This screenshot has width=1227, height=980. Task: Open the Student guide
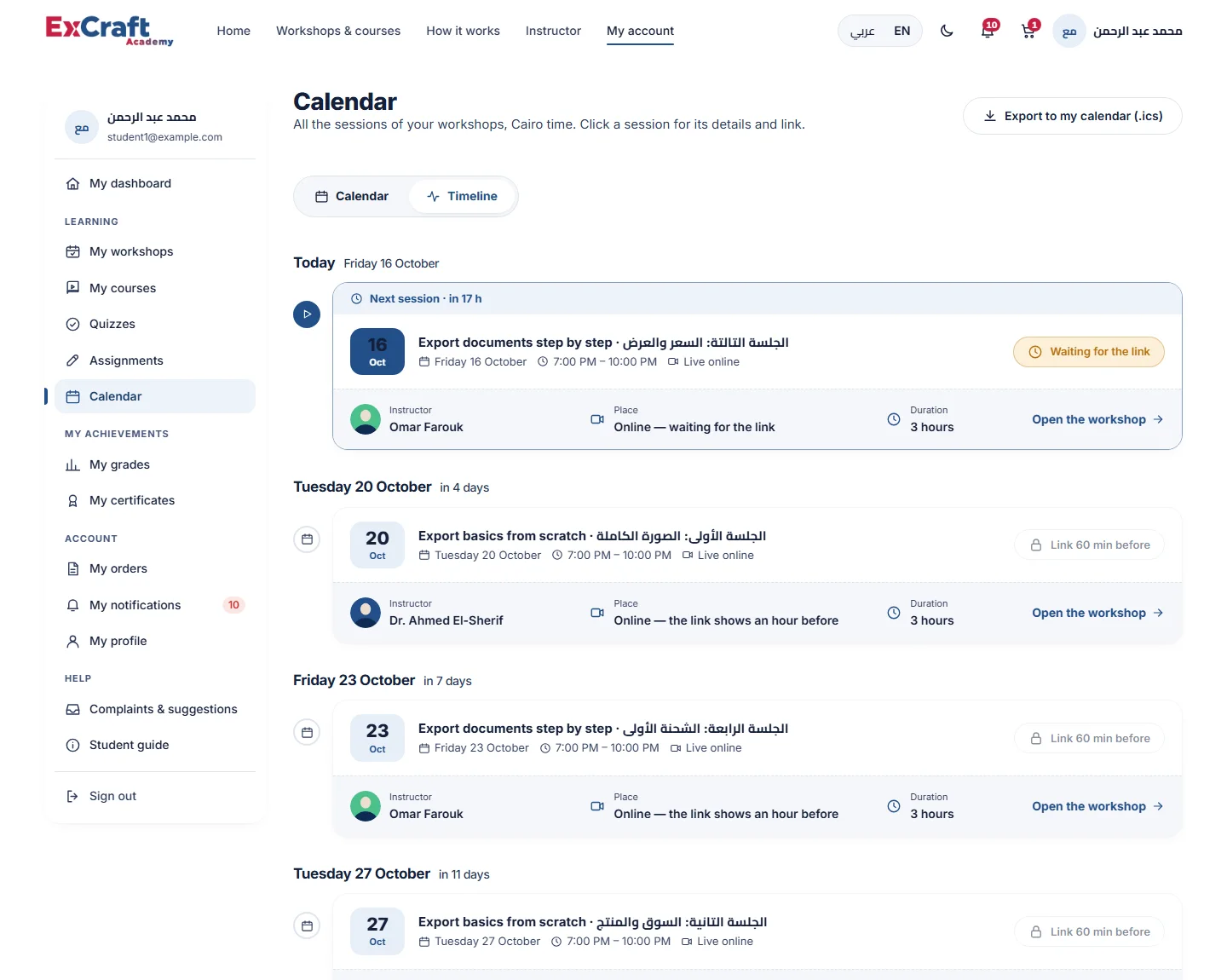click(x=155, y=745)
